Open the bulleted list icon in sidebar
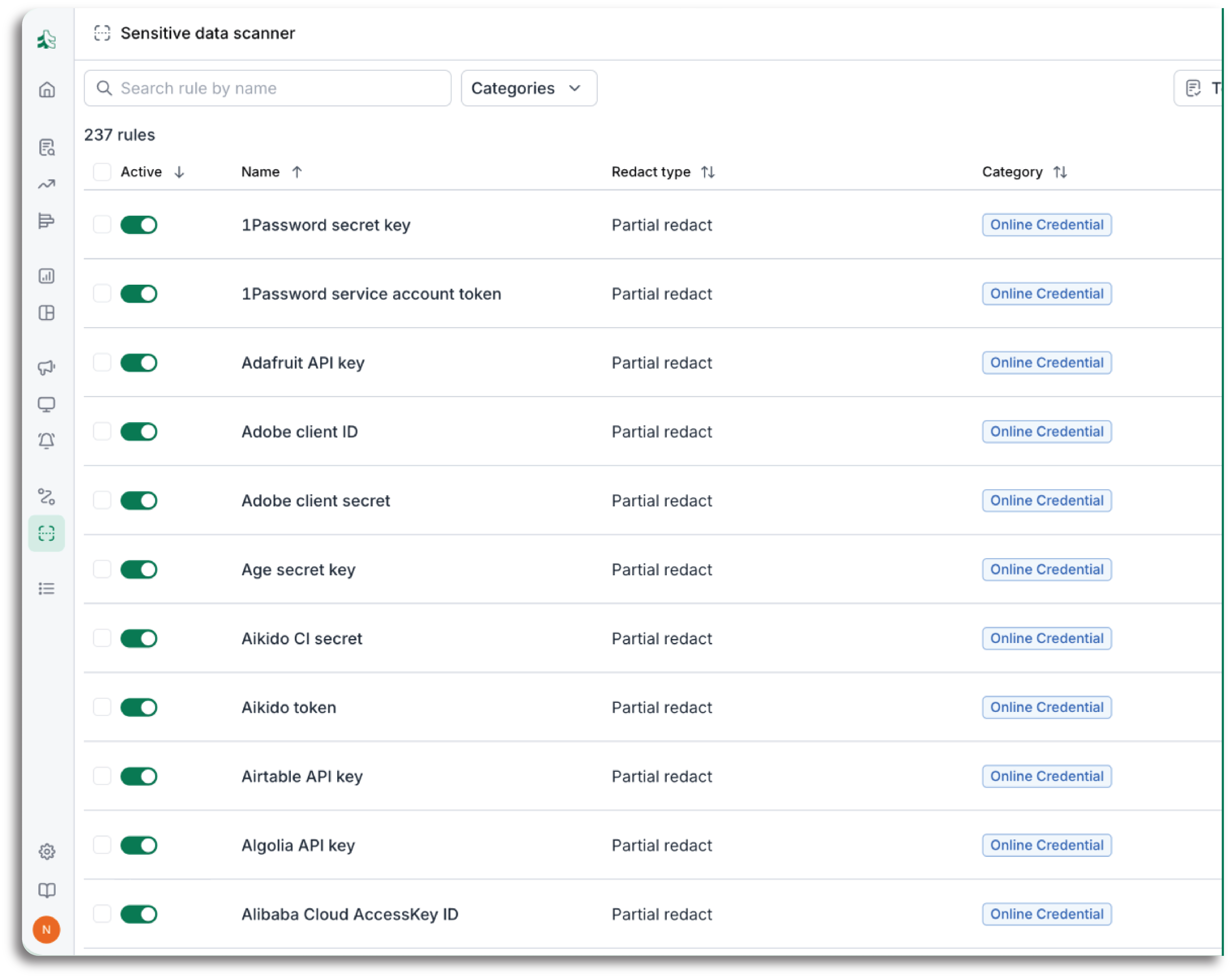1232x978 pixels. (x=47, y=588)
